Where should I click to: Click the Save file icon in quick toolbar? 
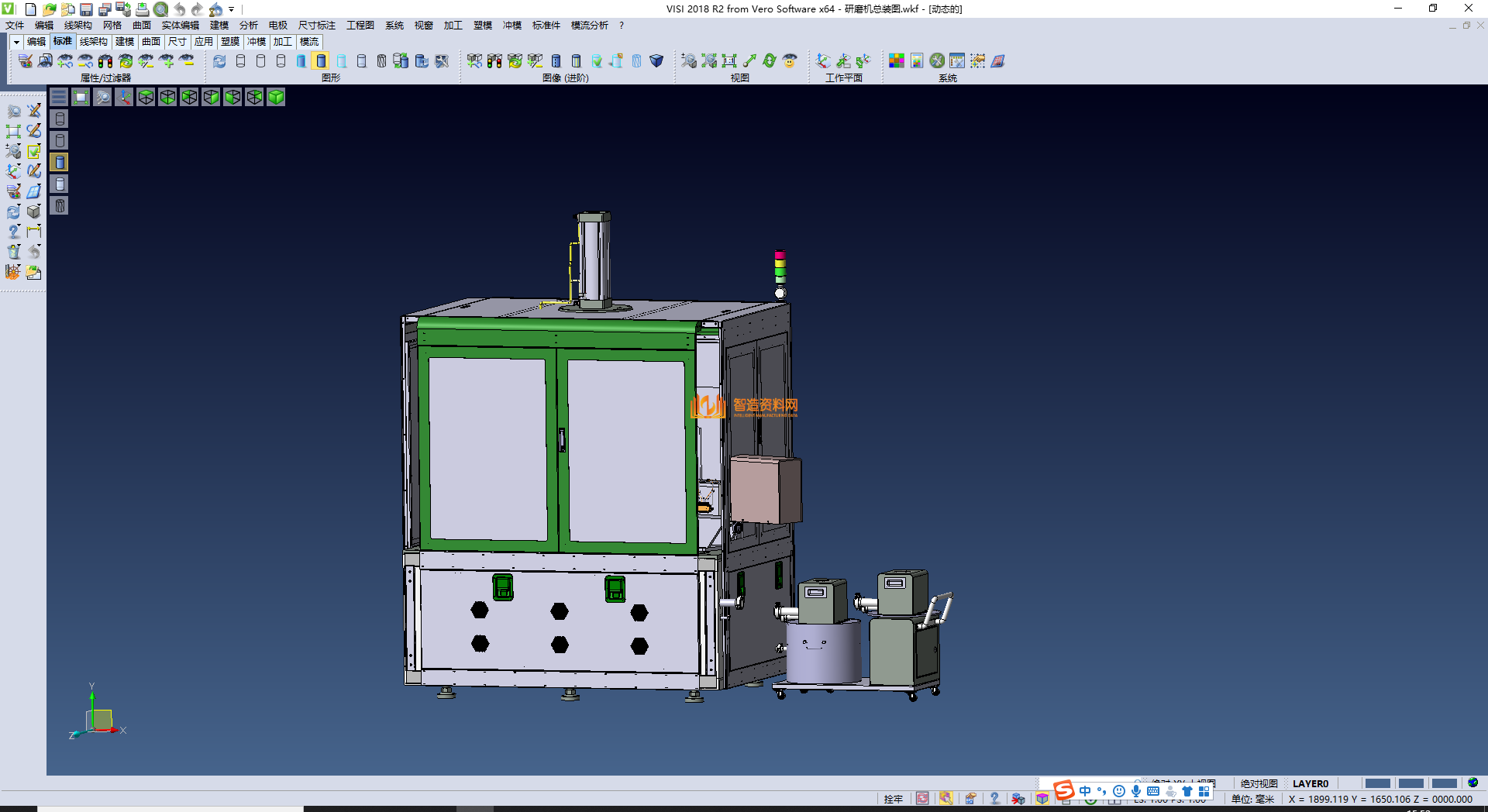[x=86, y=9]
